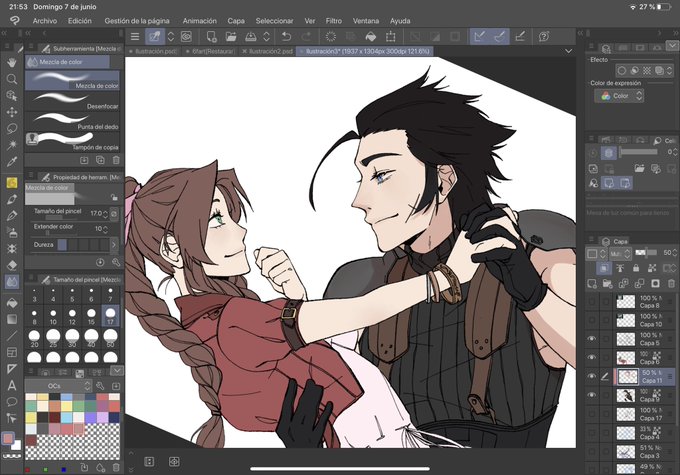This screenshot has width=680, height=475.
Task: Select the Capa 3 layer thumbnail
Action: pyautogui.click(x=625, y=452)
